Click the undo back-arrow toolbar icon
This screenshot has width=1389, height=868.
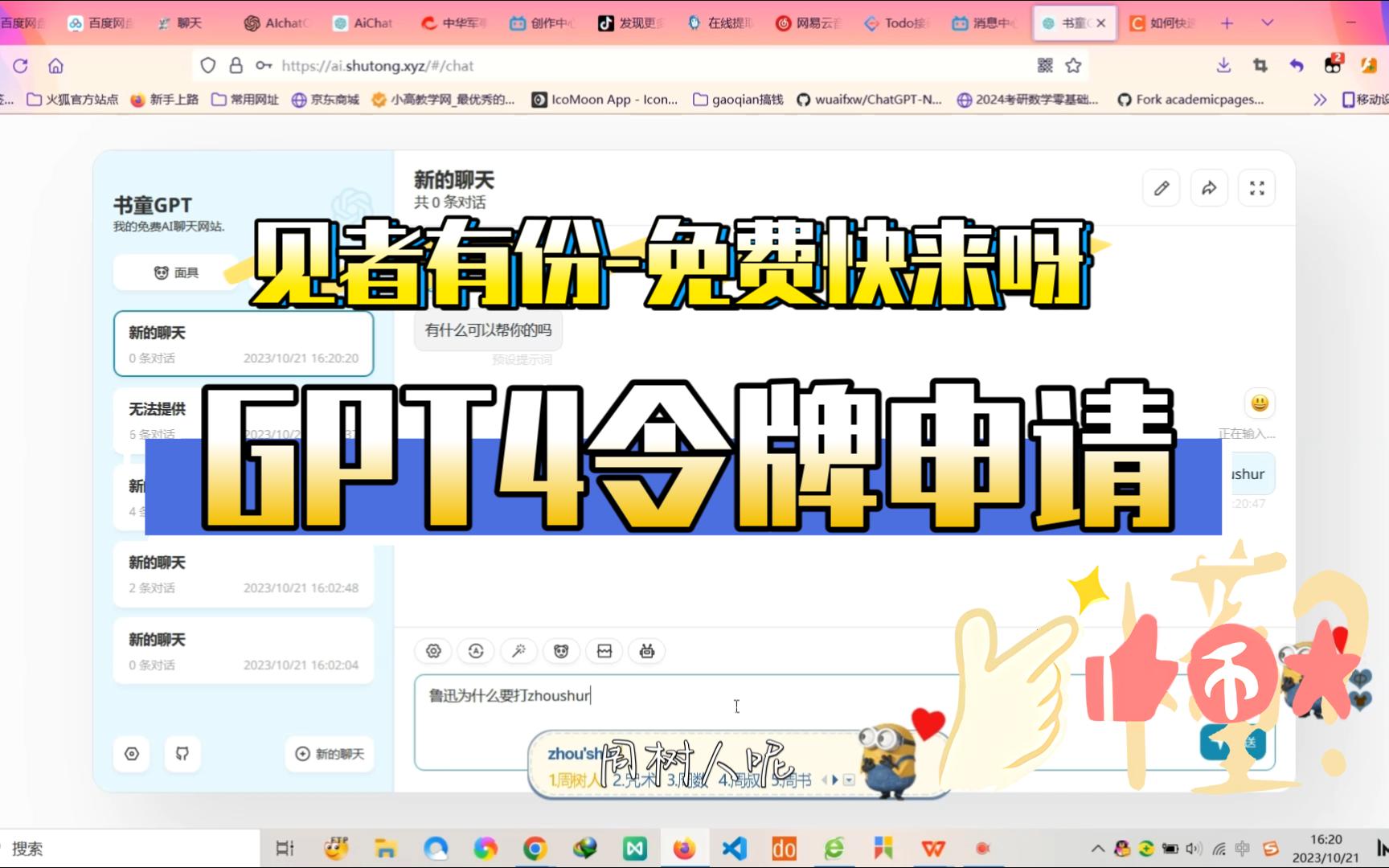click(1297, 66)
